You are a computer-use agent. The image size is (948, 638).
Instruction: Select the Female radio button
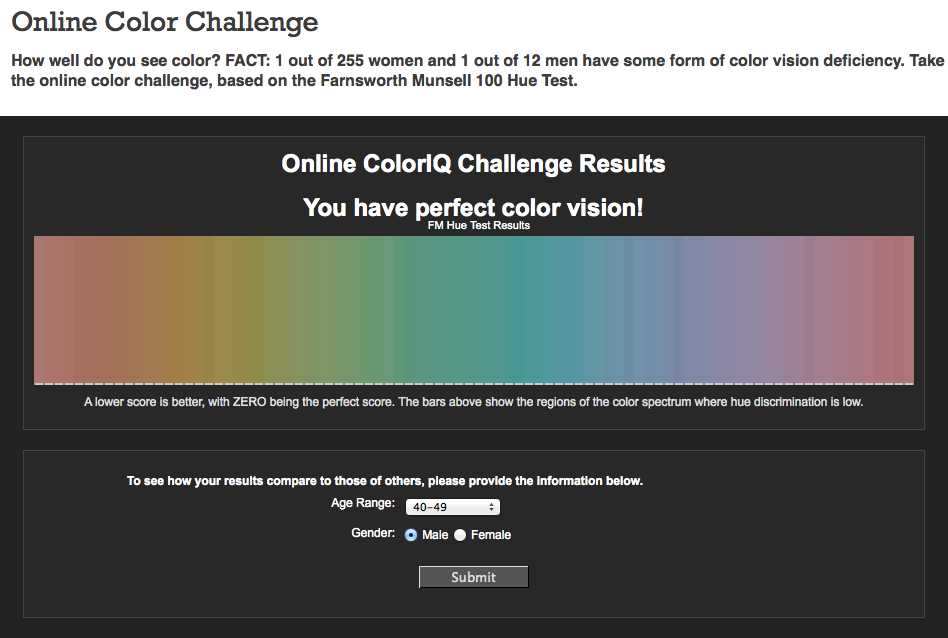[460, 535]
